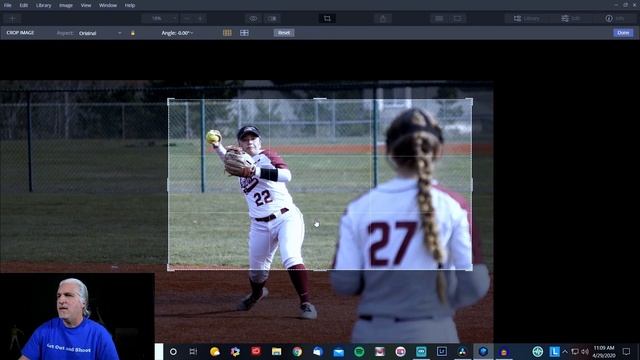Open the Library menu in menu bar
This screenshot has height=360, width=640.
tap(43, 5)
